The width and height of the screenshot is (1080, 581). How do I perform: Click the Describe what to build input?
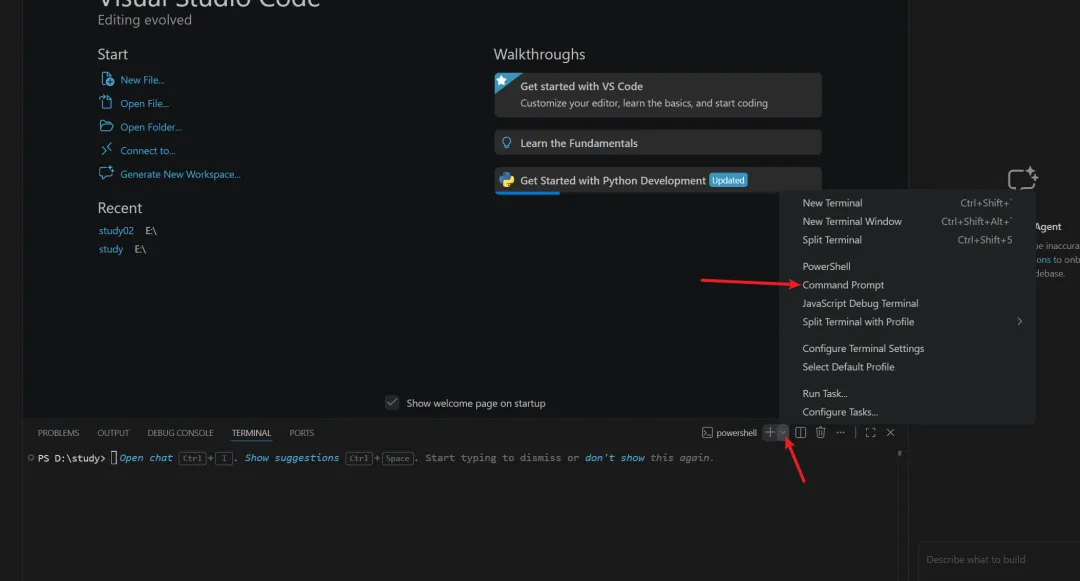999,560
